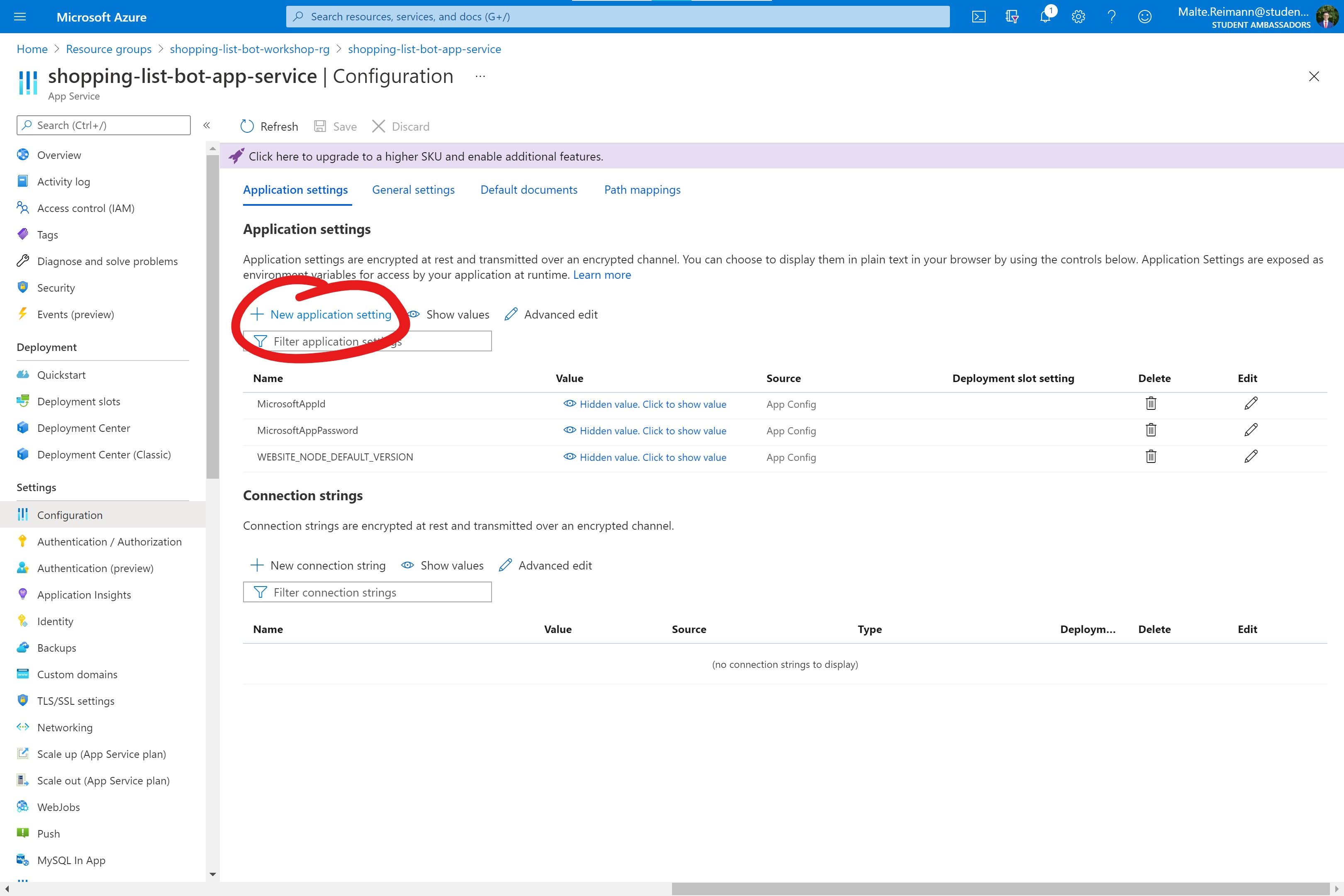Open the notifications bell icon
This screenshot has height=896, width=1344.
pyautogui.click(x=1045, y=17)
